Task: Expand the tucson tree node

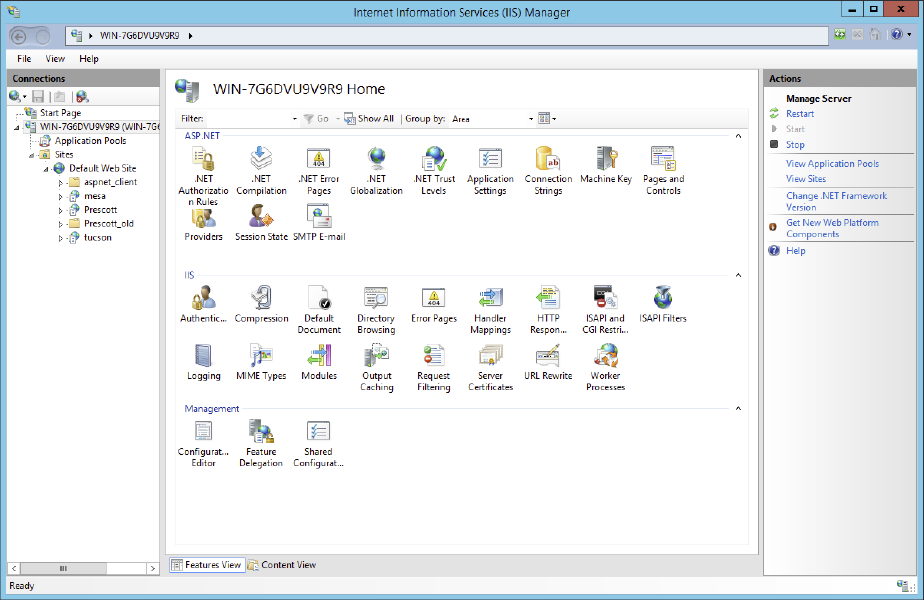Action: (60, 238)
